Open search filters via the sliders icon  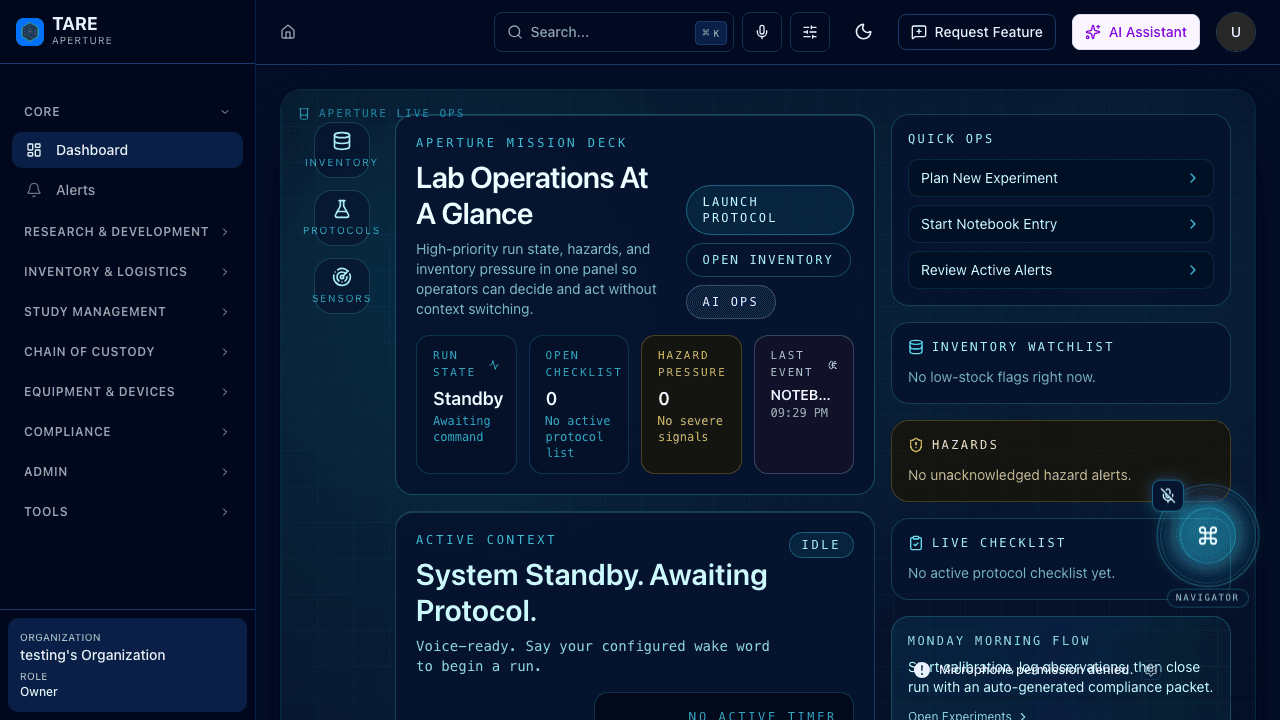tap(809, 32)
